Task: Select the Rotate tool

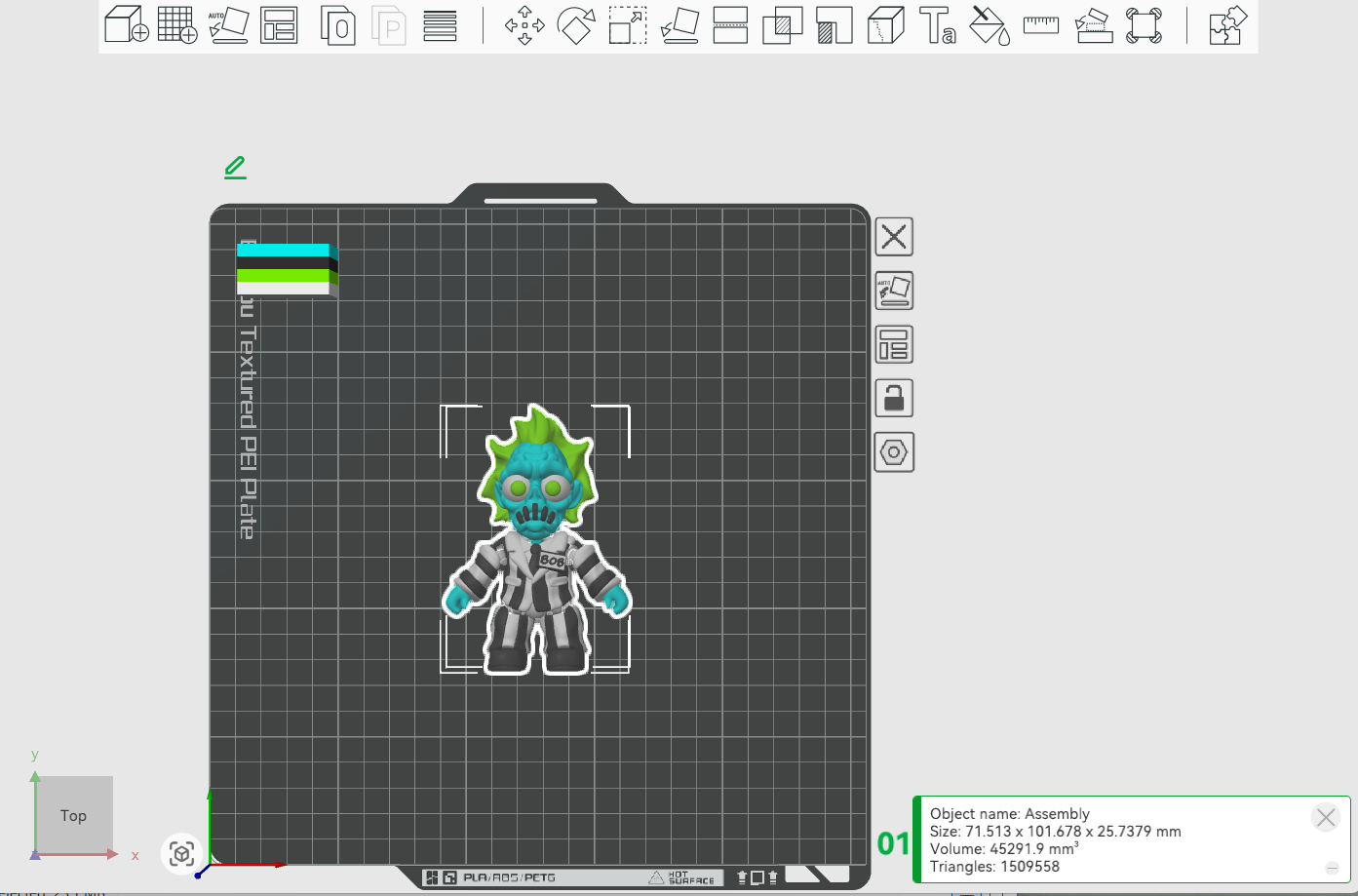Action: 576,25
